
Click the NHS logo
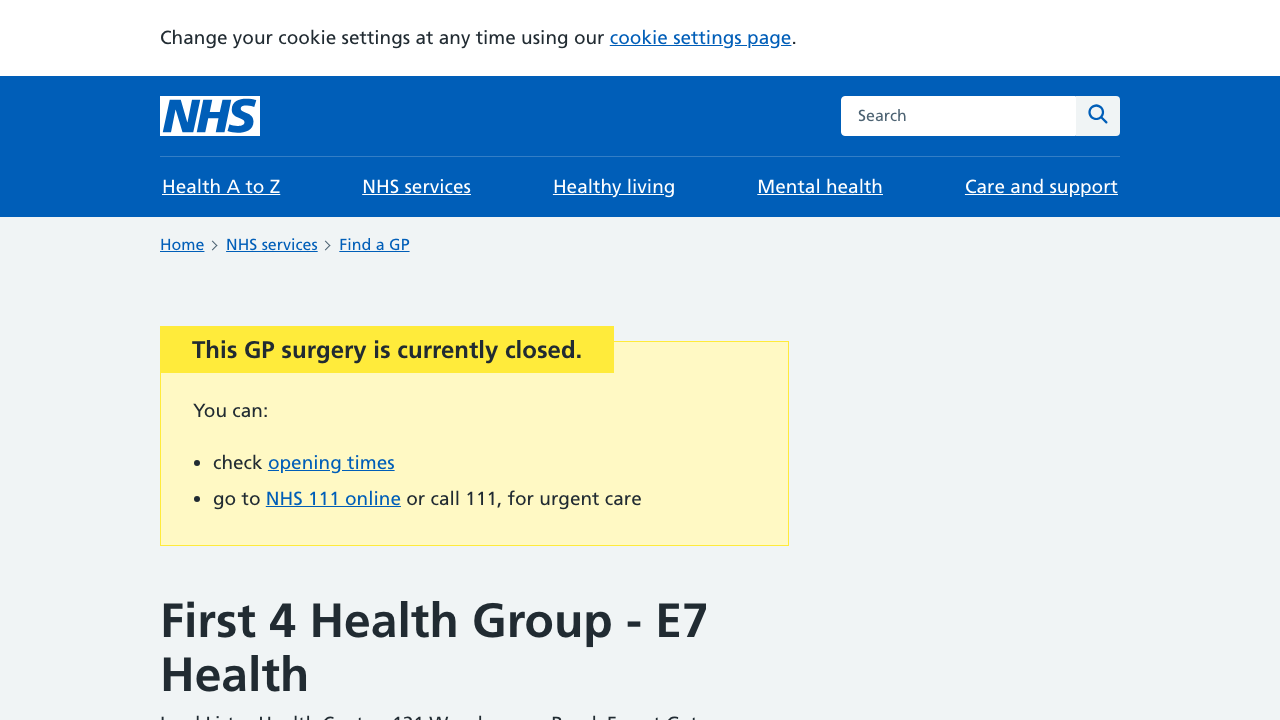pyautogui.click(x=210, y=116)
